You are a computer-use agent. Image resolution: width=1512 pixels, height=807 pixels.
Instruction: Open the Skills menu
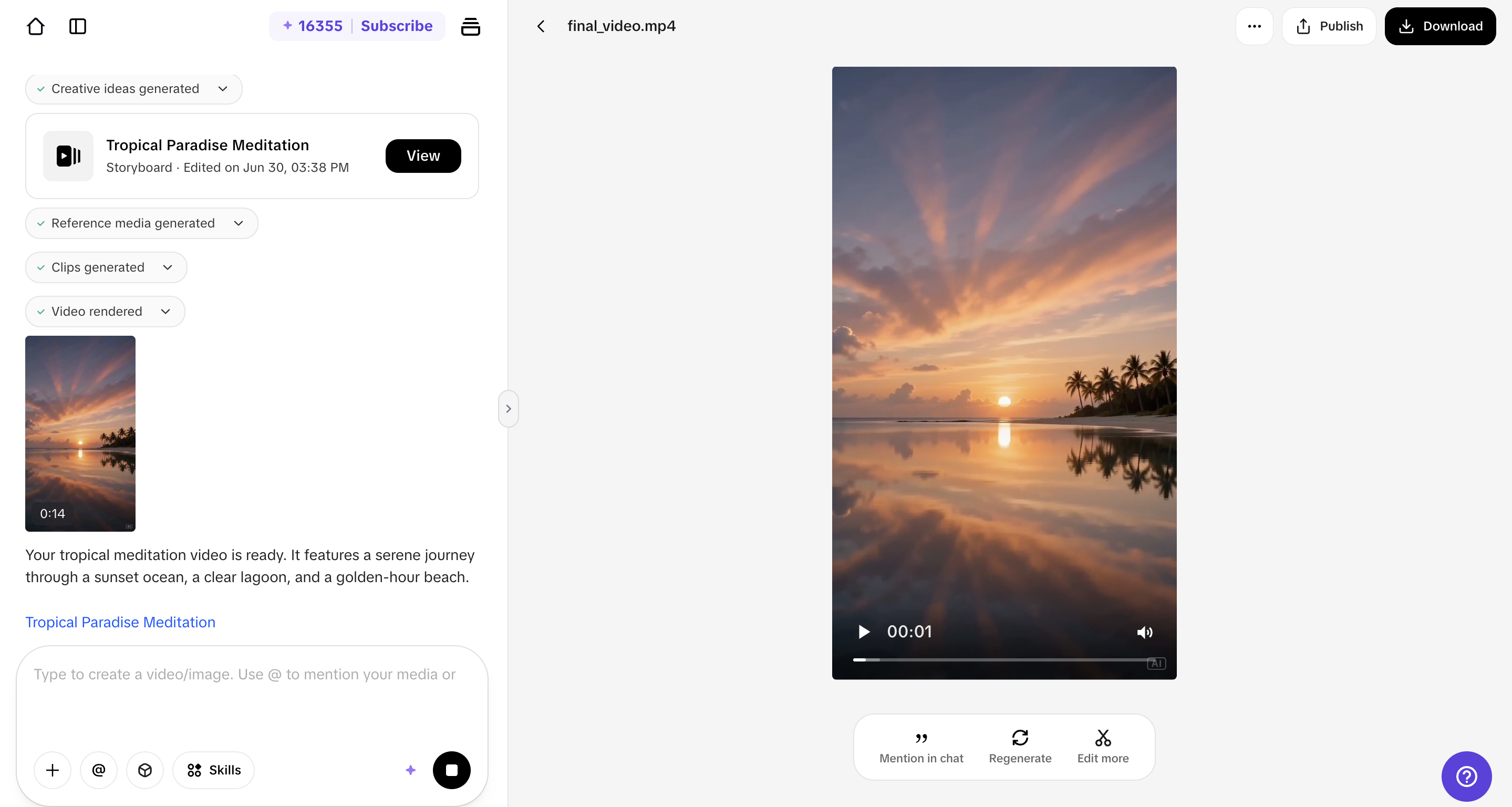214,770
